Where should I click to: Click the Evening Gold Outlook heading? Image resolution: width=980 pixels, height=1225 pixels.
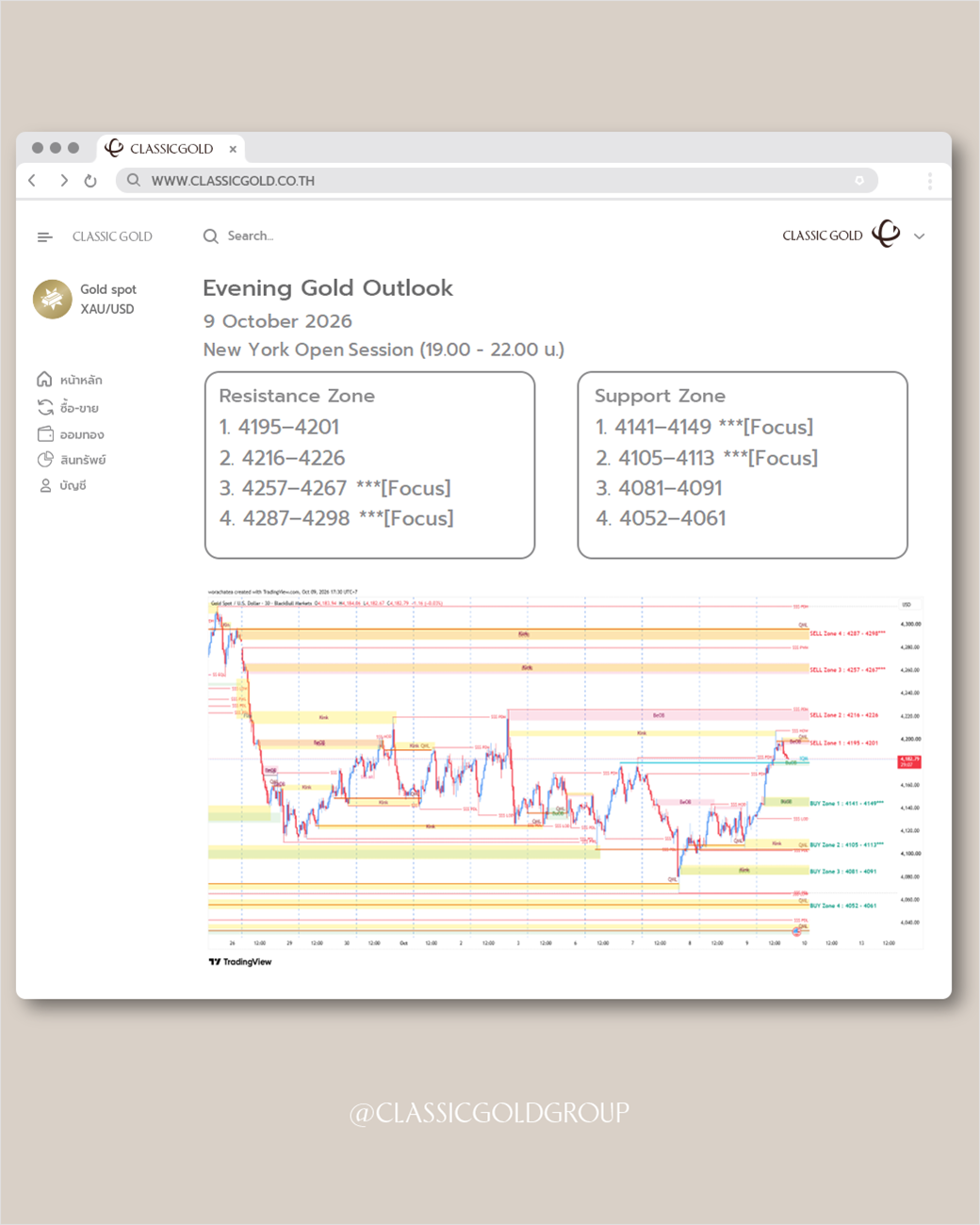tap(328, 288)
